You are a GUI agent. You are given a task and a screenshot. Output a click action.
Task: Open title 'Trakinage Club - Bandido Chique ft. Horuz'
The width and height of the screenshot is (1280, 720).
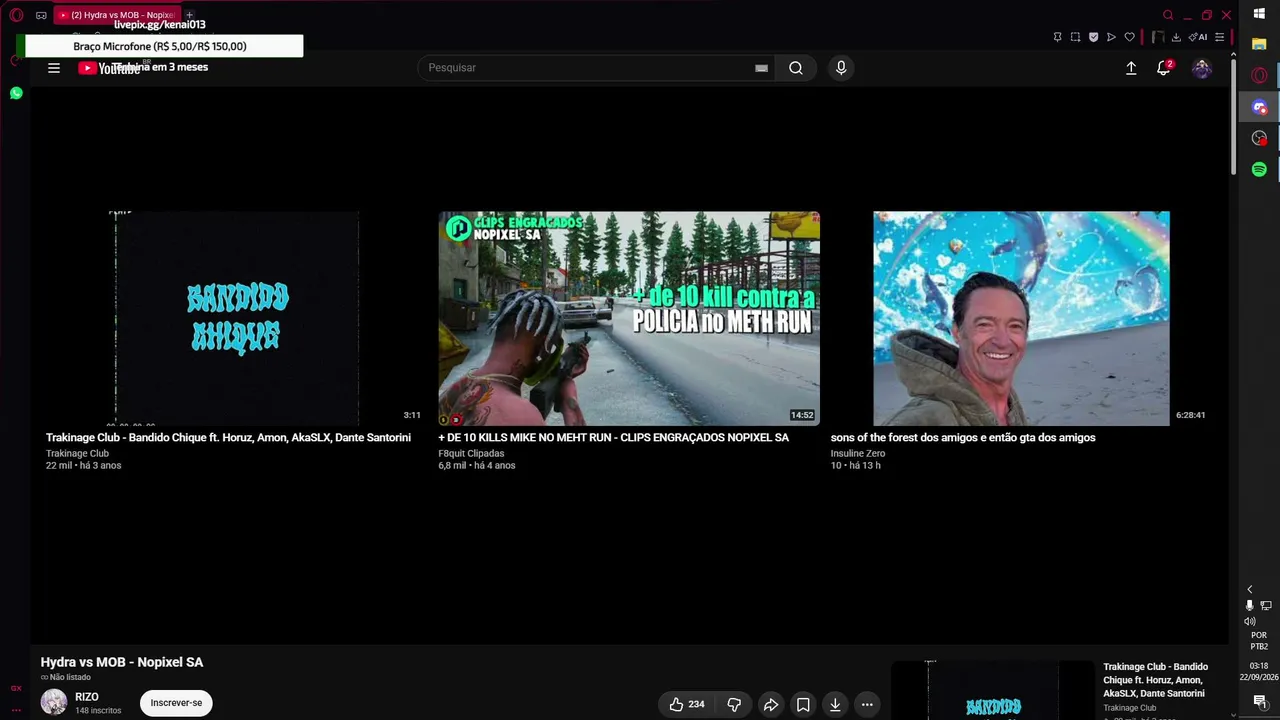[x=228, y=438]
